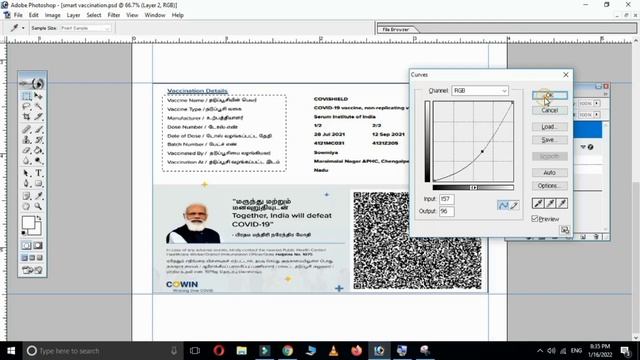
Task: Click the create new layer icon
Action: click(x=583, y=237)
